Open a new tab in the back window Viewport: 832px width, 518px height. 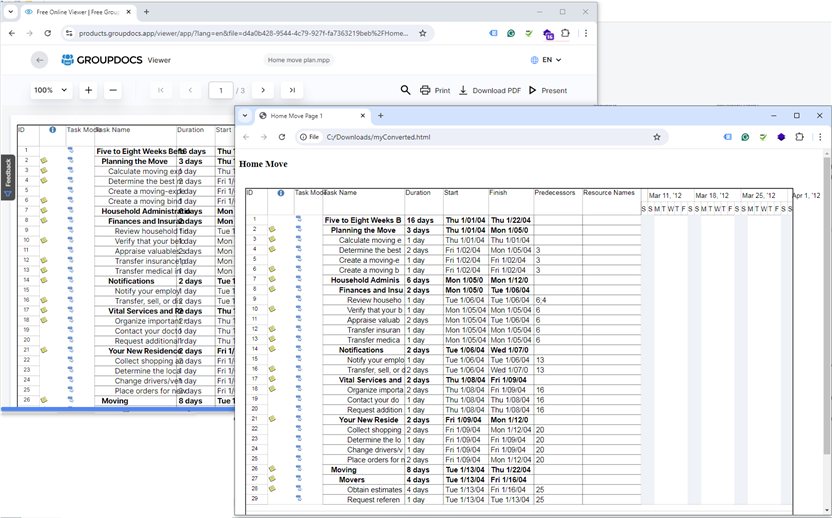146,12
